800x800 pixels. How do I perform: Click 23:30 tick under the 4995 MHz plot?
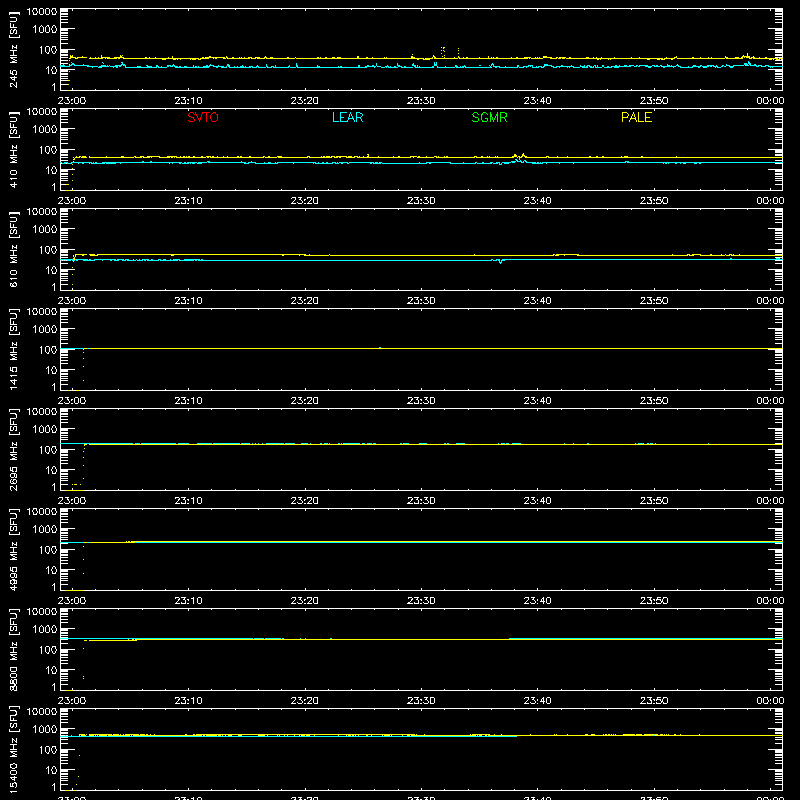[421, 601]
